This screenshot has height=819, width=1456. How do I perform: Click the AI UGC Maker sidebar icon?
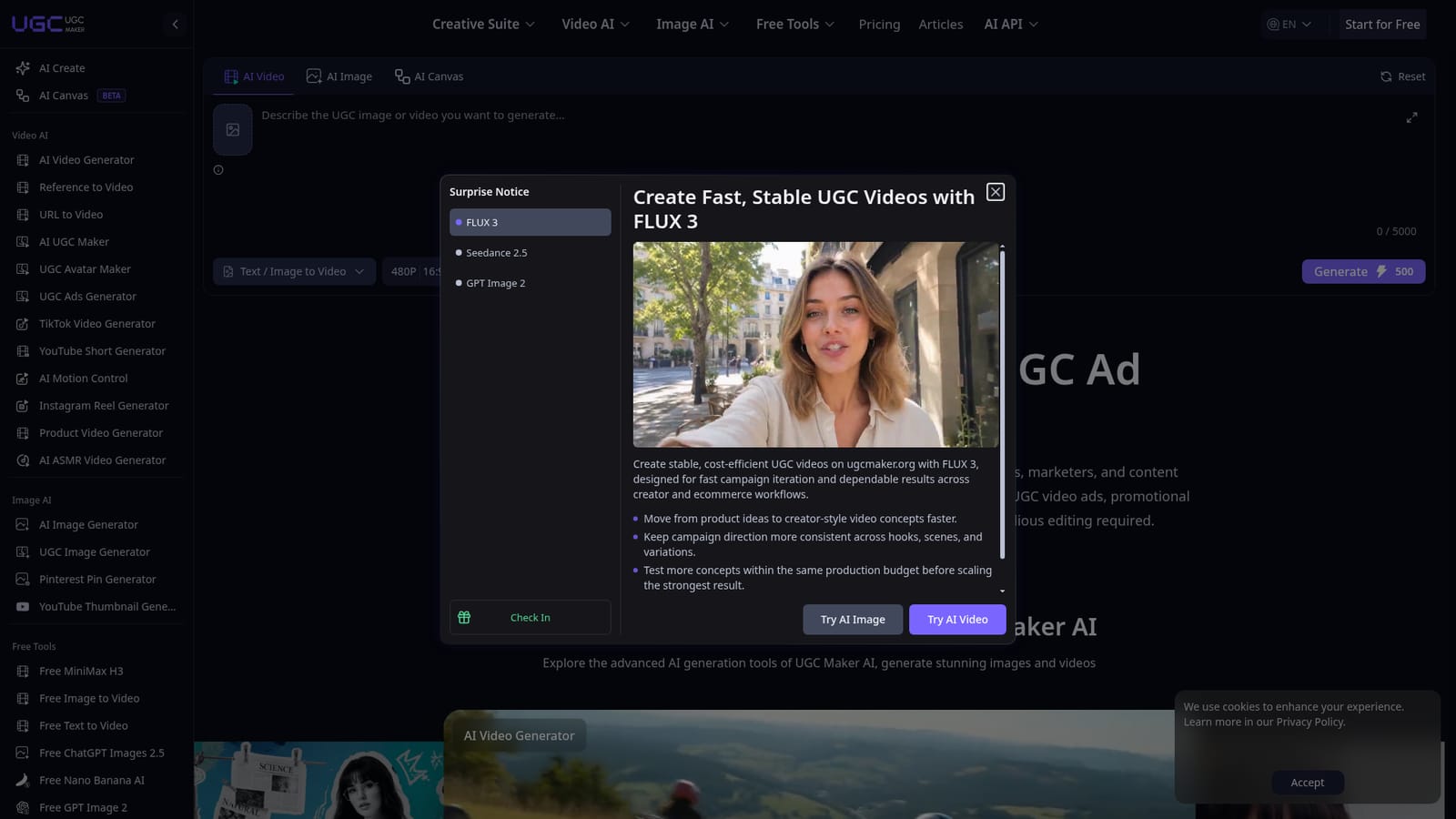click(23, 242)
